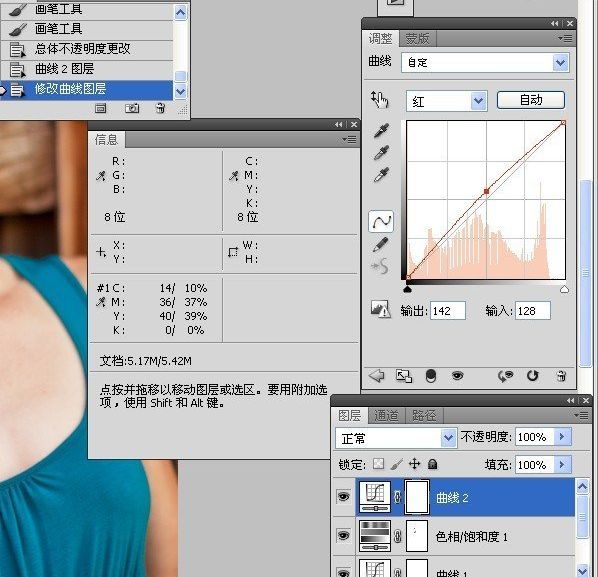Open the channel dropdown showing 红
Image resolution: width=598 pixels, height=577 pixels.
[447, 101]
